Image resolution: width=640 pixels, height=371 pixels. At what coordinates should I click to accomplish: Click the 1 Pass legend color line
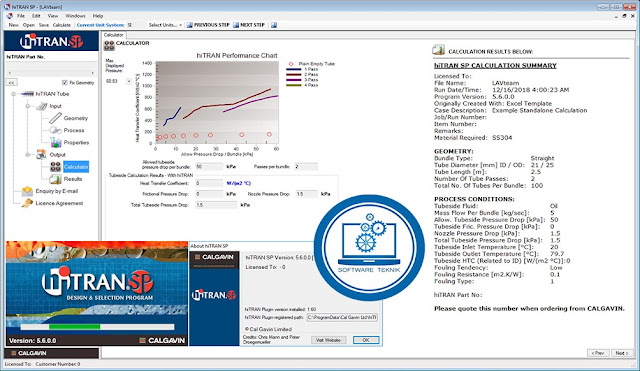(x=294, y=69)
